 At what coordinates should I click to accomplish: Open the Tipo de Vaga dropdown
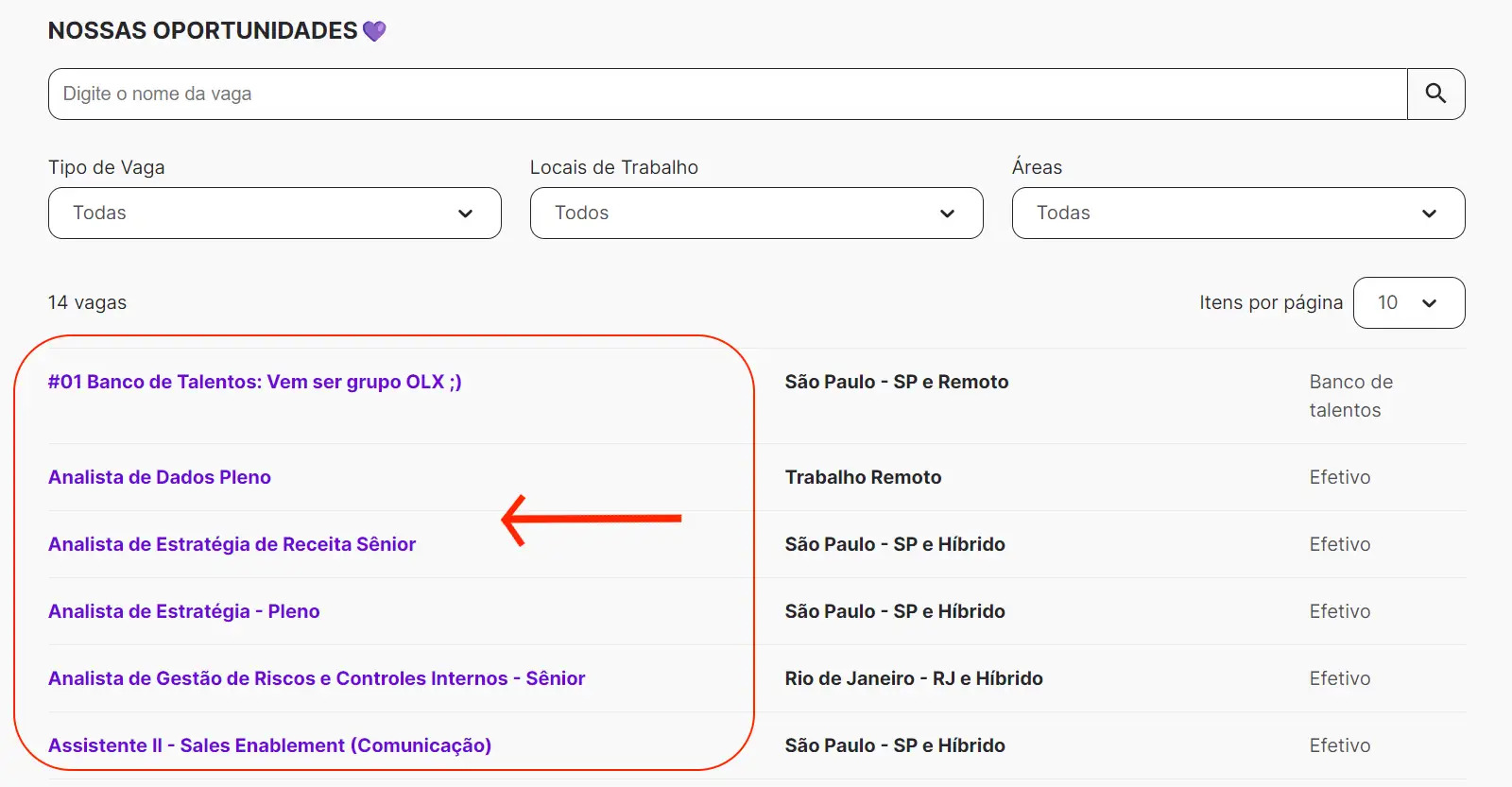click(x=274, y=214)
